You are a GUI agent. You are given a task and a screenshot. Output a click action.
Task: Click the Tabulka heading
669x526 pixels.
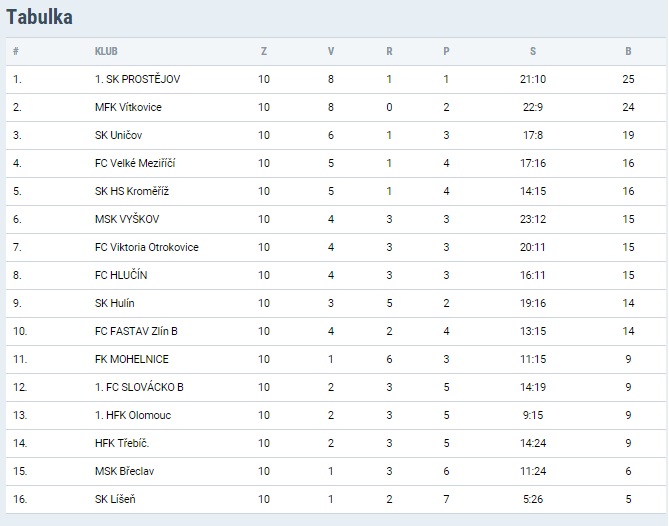(x=39, y=17)
